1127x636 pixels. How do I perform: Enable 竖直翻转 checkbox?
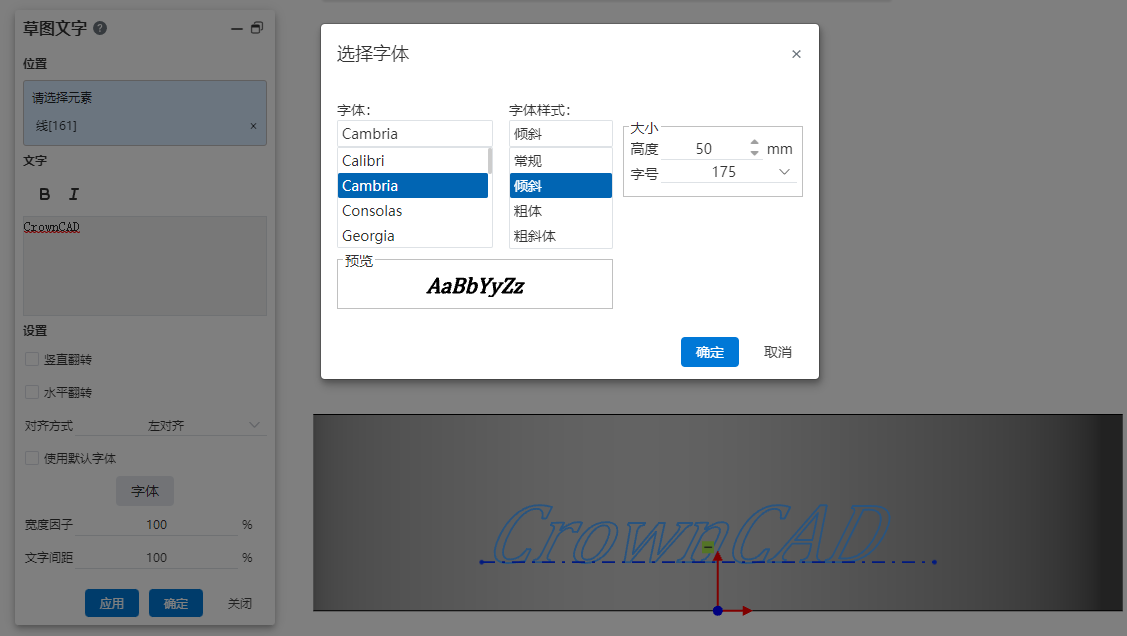click(32, 359)
